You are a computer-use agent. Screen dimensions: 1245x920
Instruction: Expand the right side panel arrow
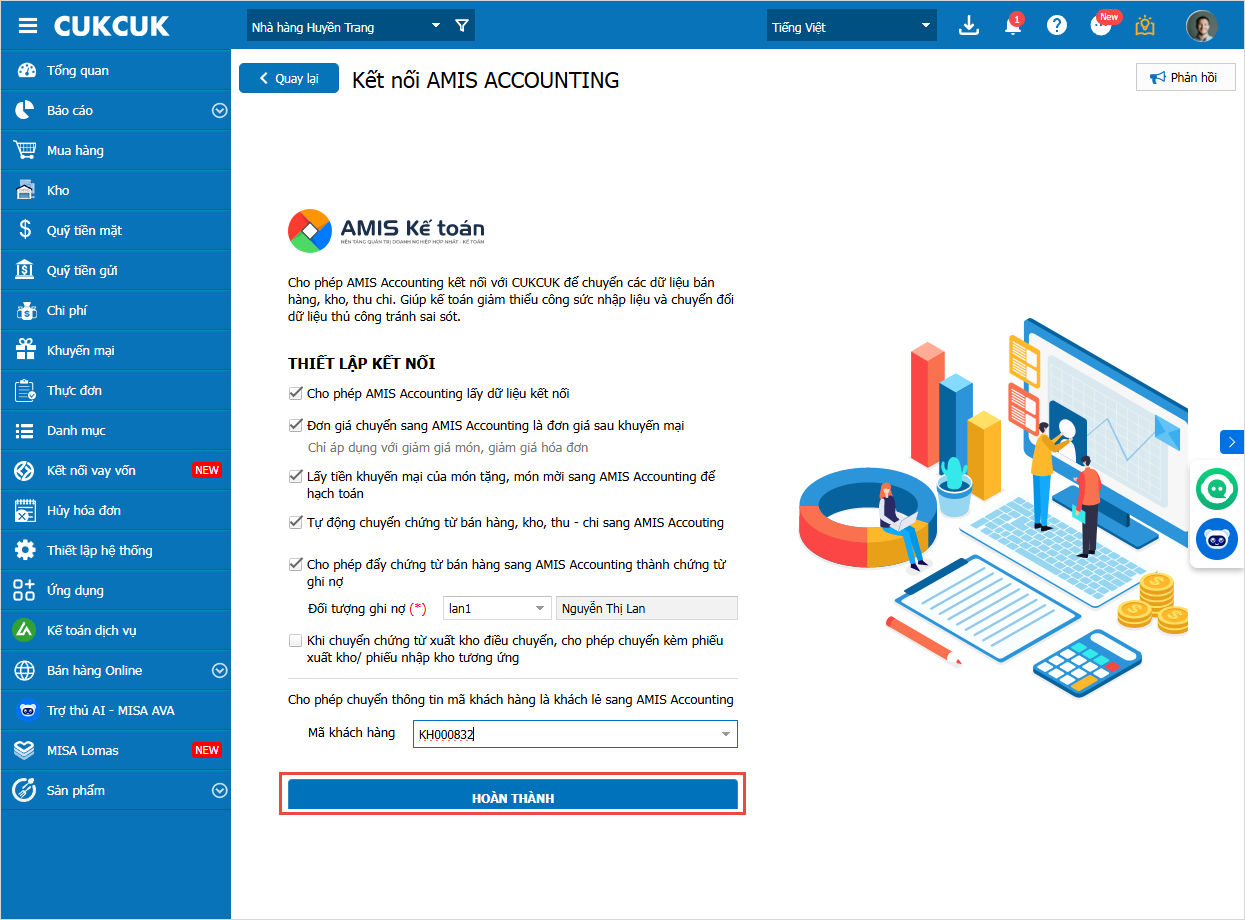click(x=1232, y=441)
